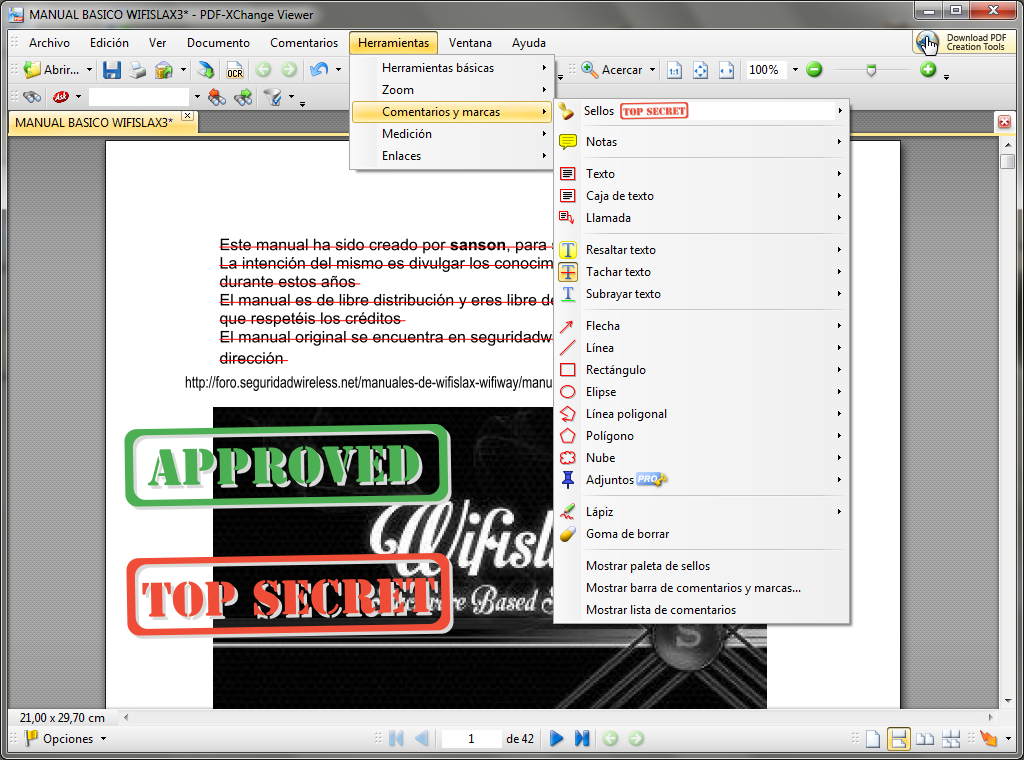Expand the search text field dropdown

(x=197, y=97)
